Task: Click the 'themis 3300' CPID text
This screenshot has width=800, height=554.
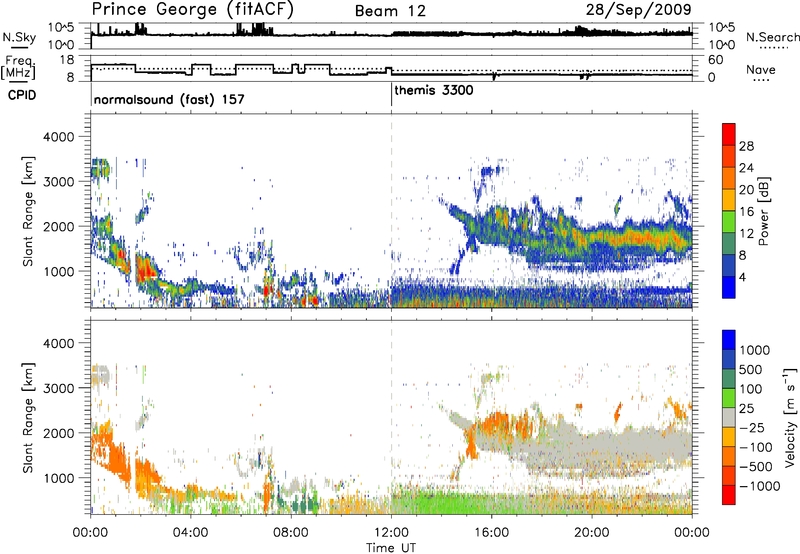Action: [434, 91]
